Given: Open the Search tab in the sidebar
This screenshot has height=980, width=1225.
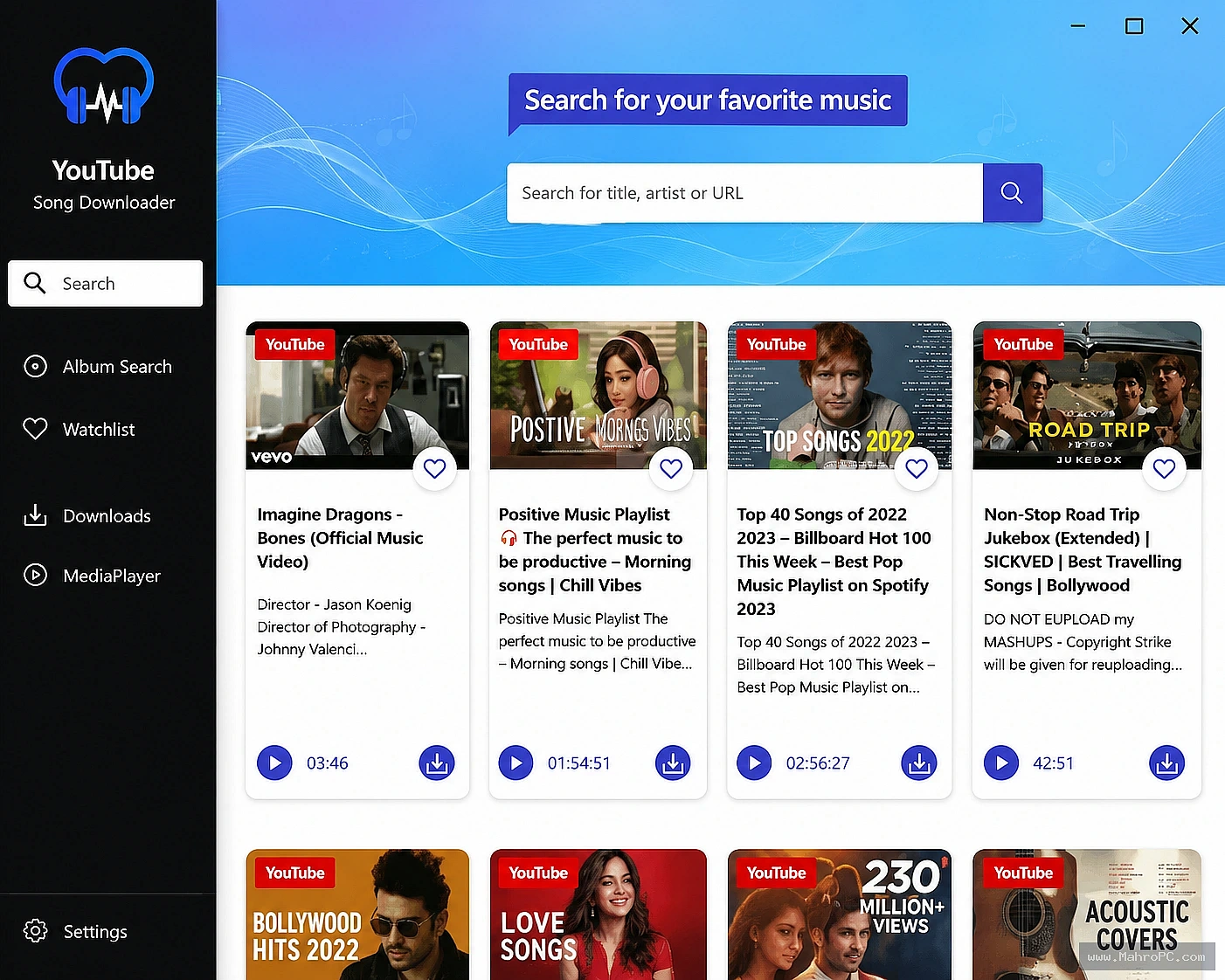Looking at the screenshot, I should tap(105, 283).
